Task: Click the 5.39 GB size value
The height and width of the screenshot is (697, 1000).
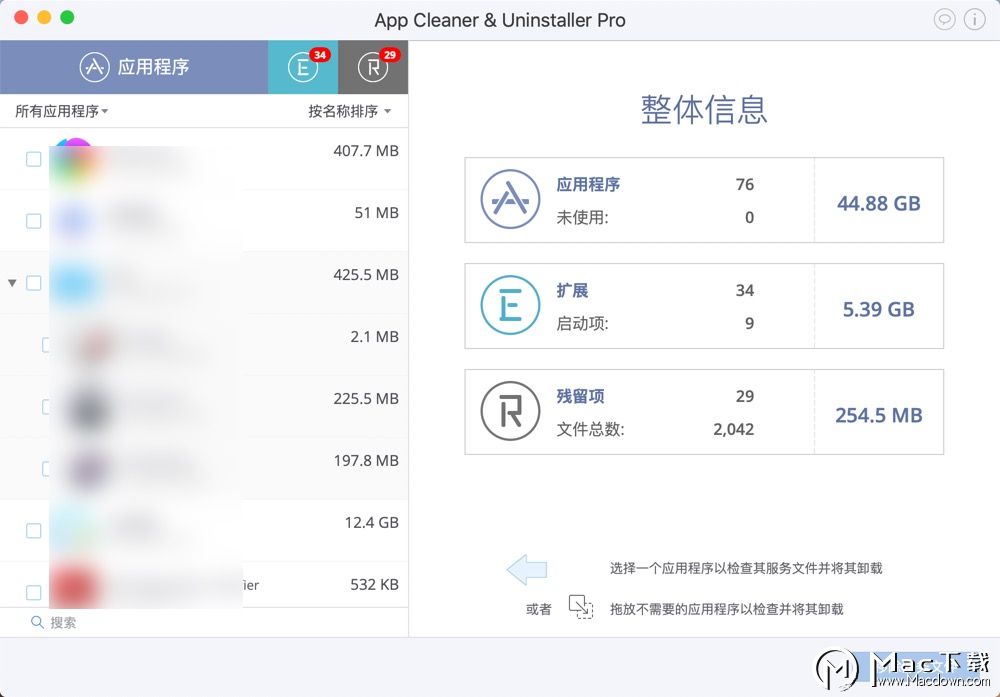Action: point(879,309)
